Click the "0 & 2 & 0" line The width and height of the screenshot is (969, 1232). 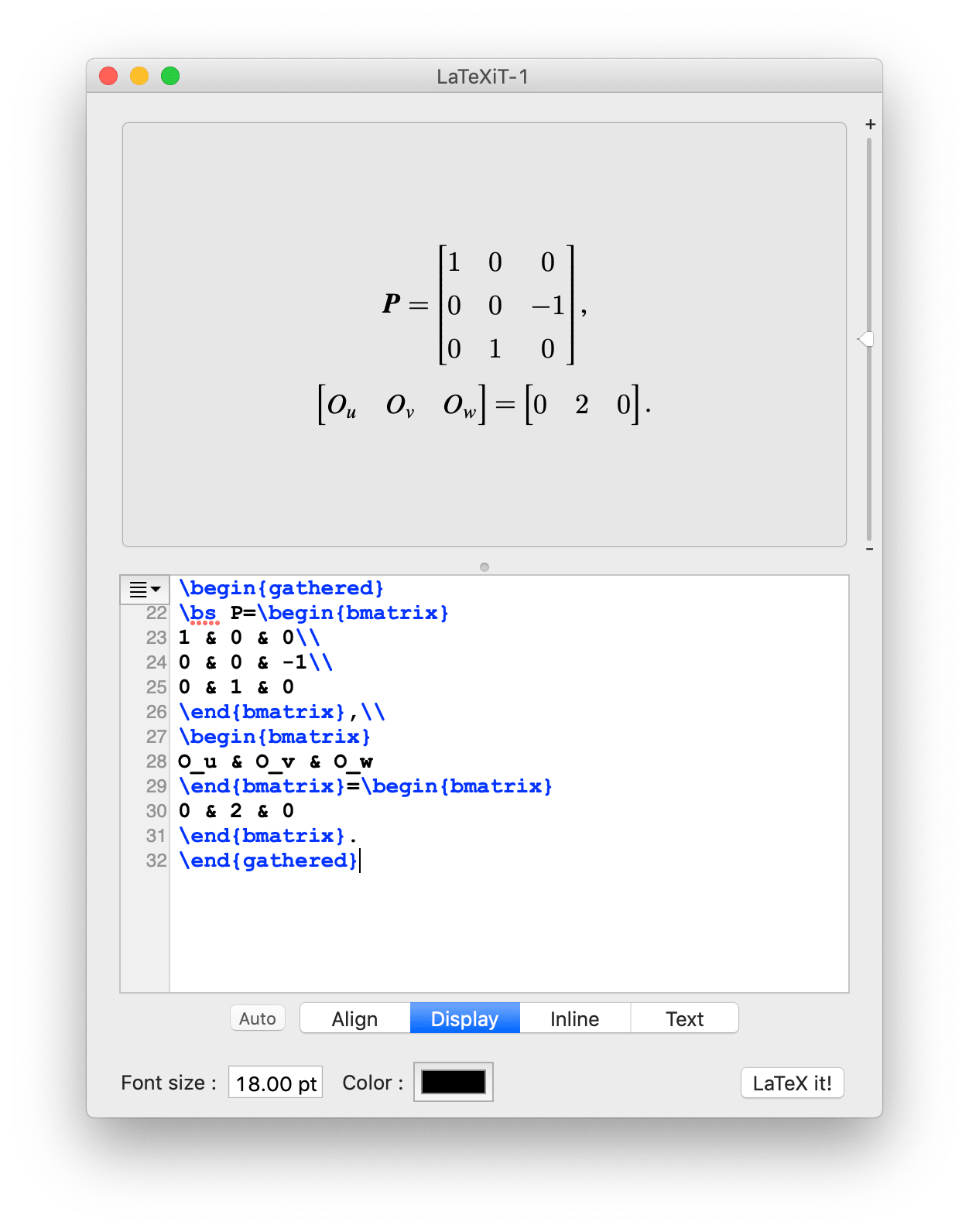click(x=236, y=811)
